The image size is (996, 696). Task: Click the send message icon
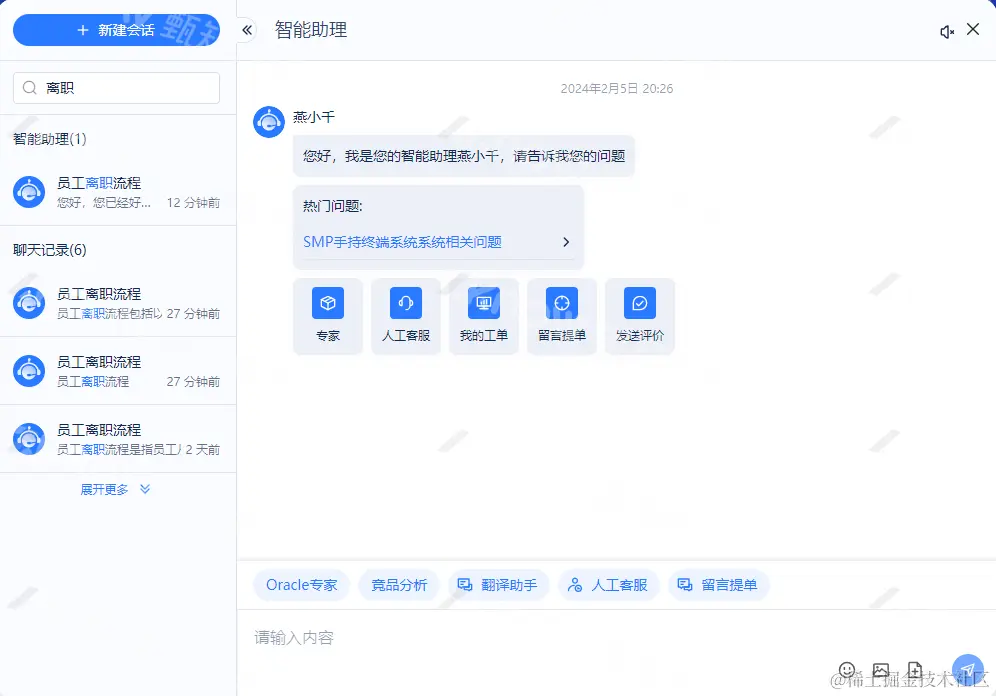pos(966,669)
